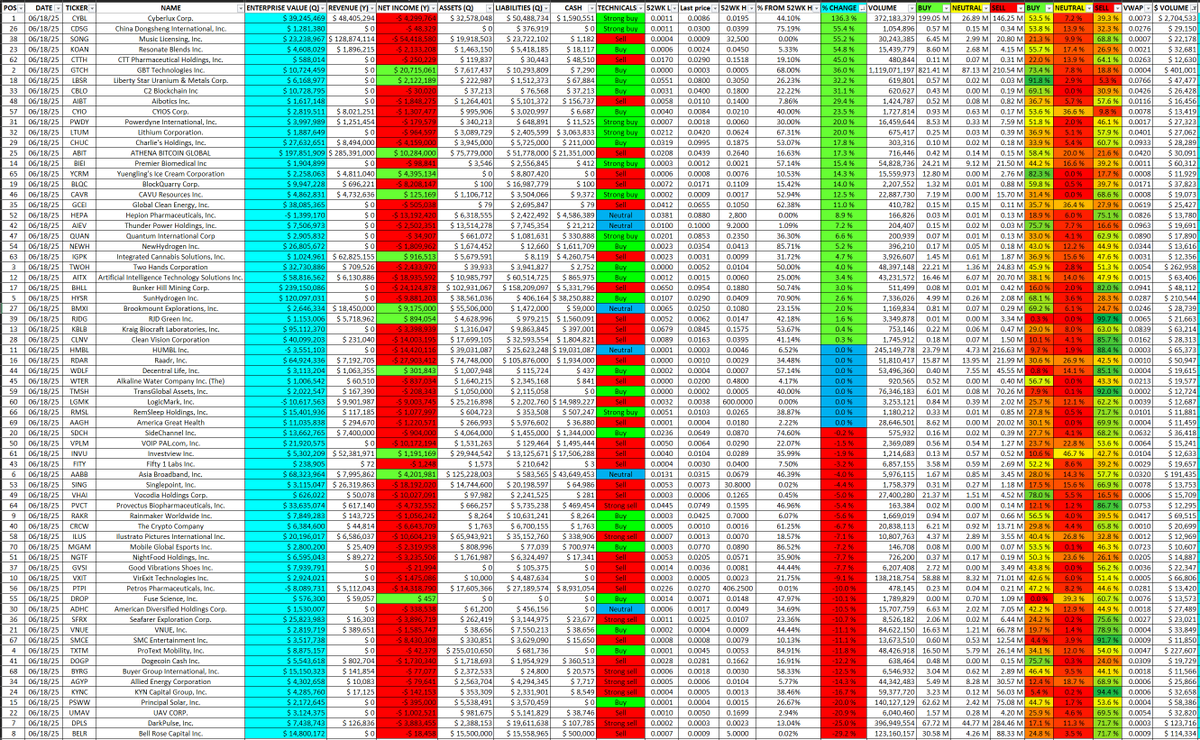The height and width of the screenshot is (740, 1200).
Task: Open the REVENUE (Y) filter dropdown
Action: (x=372, y=6)
